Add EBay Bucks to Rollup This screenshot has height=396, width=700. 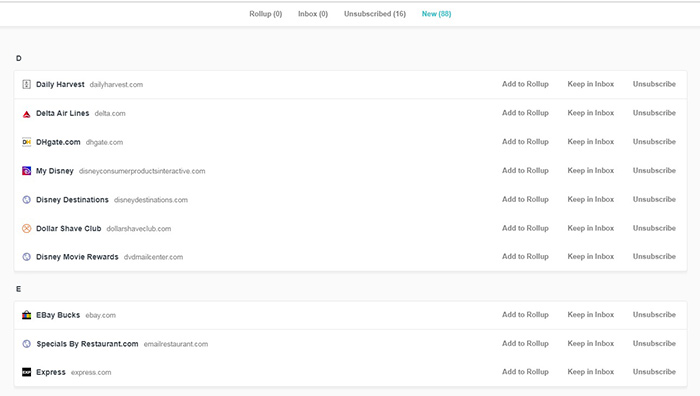pos(525,314)
